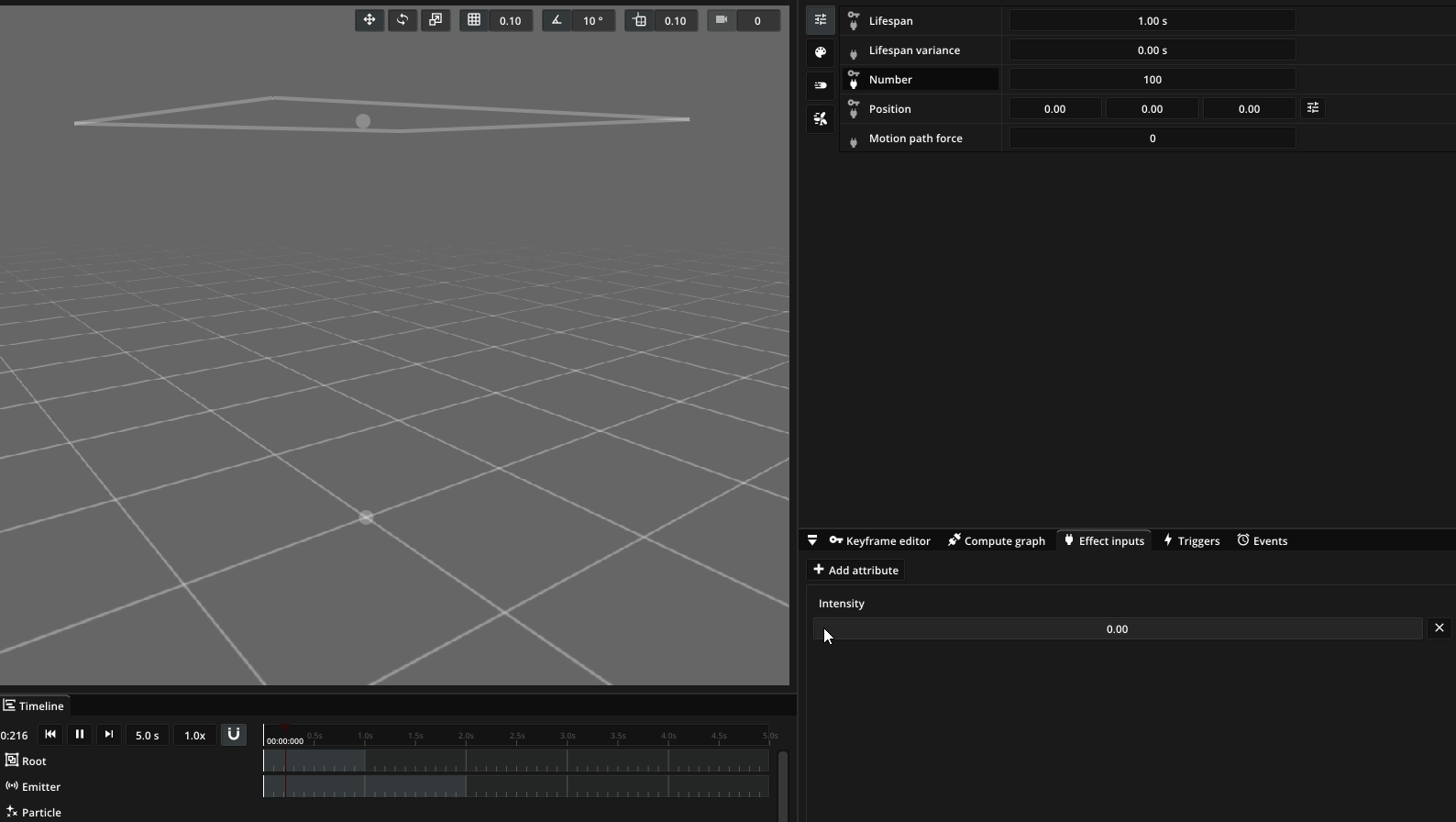This screenshot has height=822, width=1456.
Task: Collapse bottom panel with the dropdown arrow
Action: 812,540
